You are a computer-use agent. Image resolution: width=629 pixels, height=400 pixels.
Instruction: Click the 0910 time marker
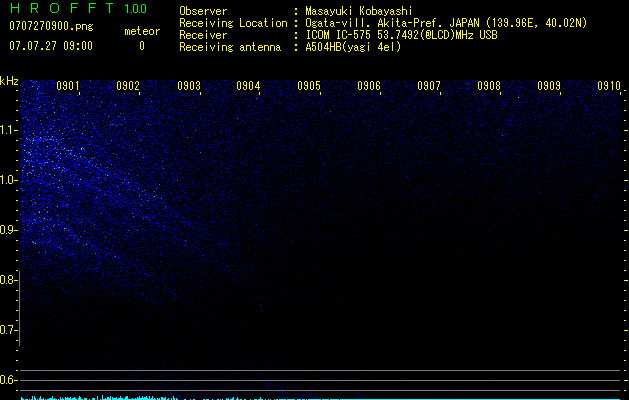pyautogui.click(x=609, y=86)
